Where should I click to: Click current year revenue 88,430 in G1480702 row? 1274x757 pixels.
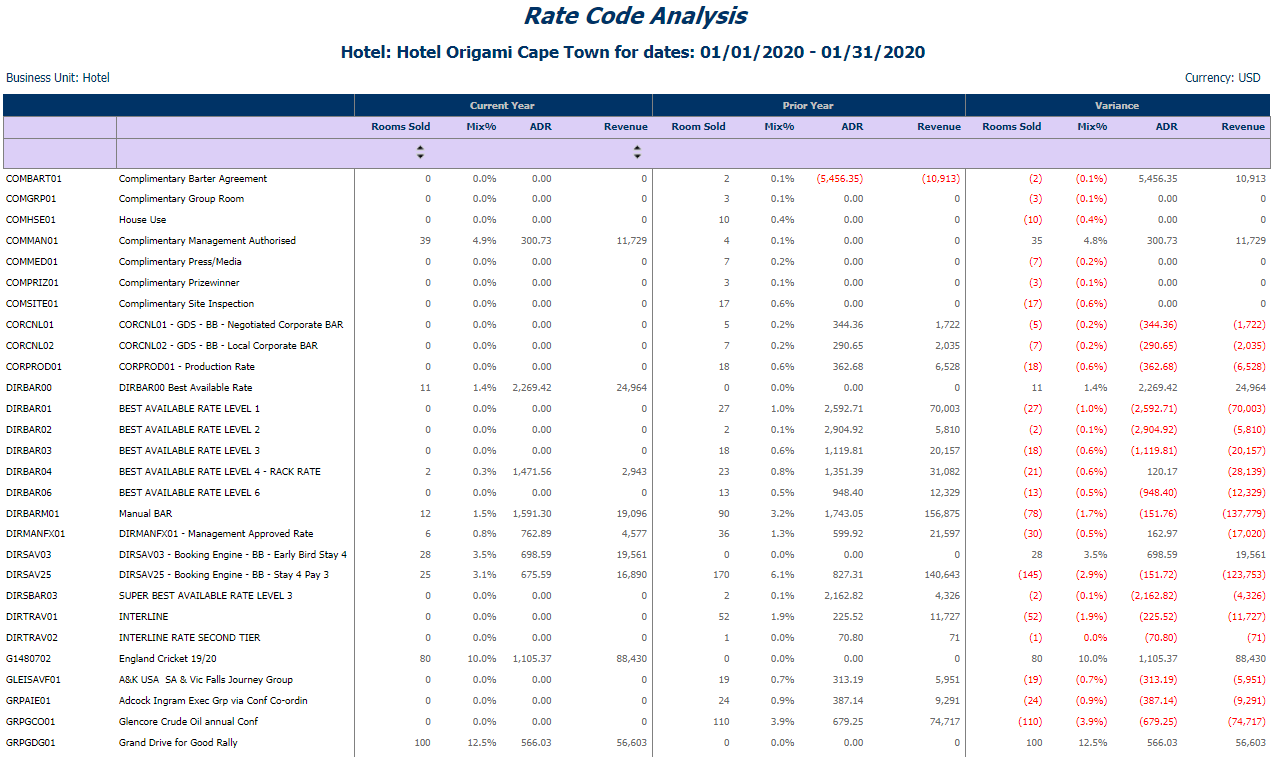[633, 659]
